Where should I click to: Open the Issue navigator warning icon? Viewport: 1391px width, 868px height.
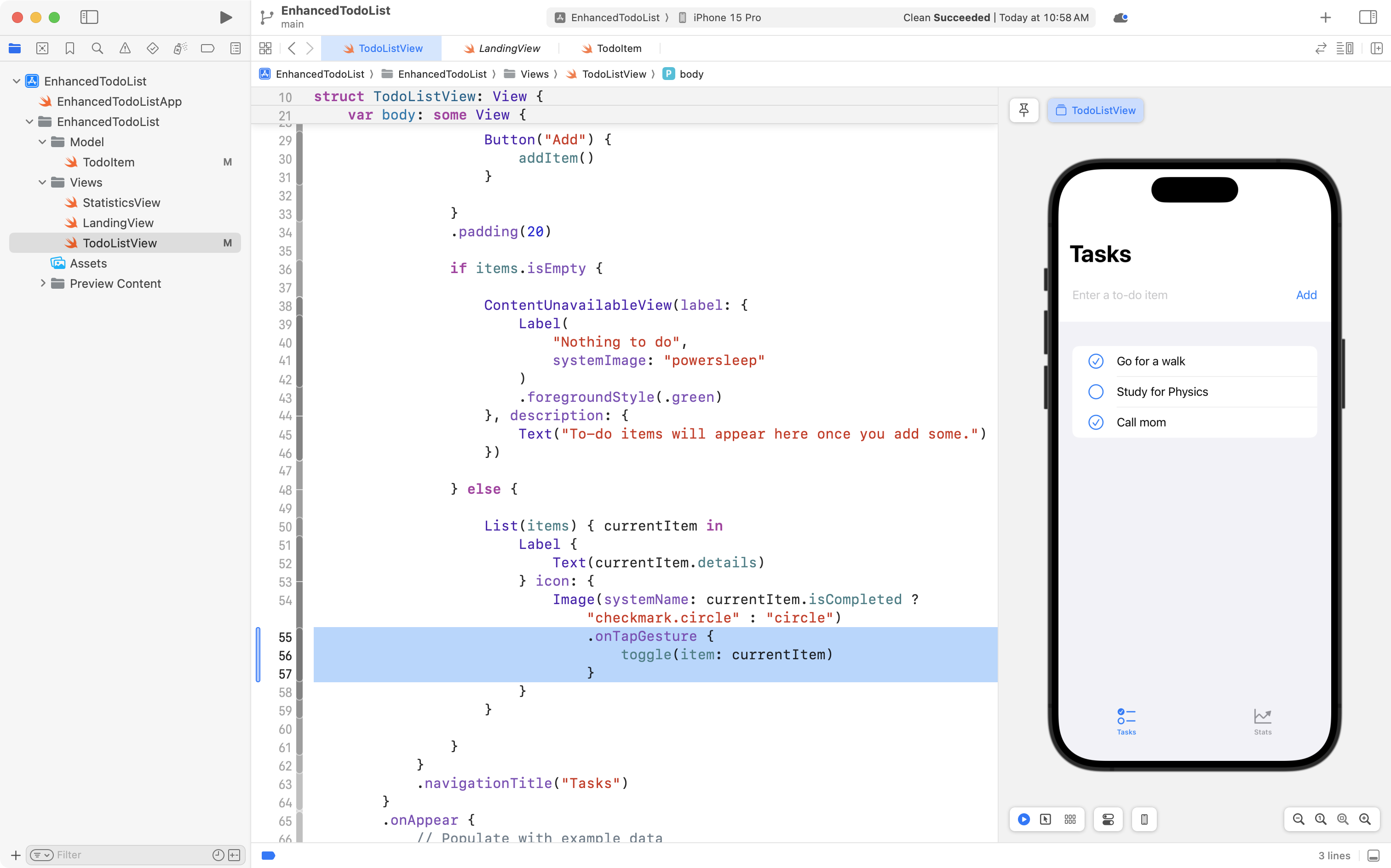[125, 48]
